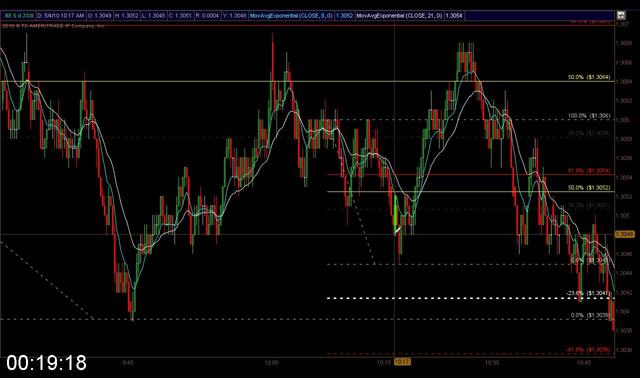Select the 50.0% ($1.3064) Fibonacci label
The height and width of the screenshot is (378, 640).
click(x=589, y=77)
